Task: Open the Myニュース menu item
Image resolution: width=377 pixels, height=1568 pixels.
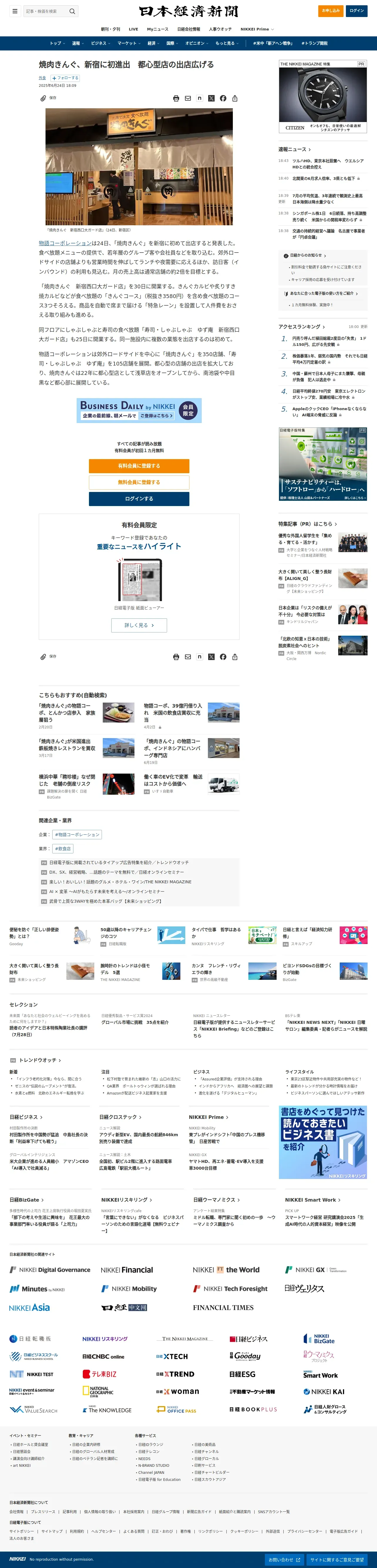Action: [158, 29]
